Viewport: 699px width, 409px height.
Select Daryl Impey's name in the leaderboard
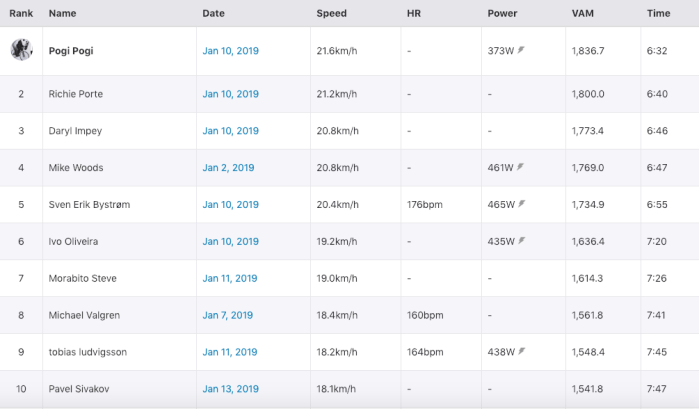click(75, 131)
